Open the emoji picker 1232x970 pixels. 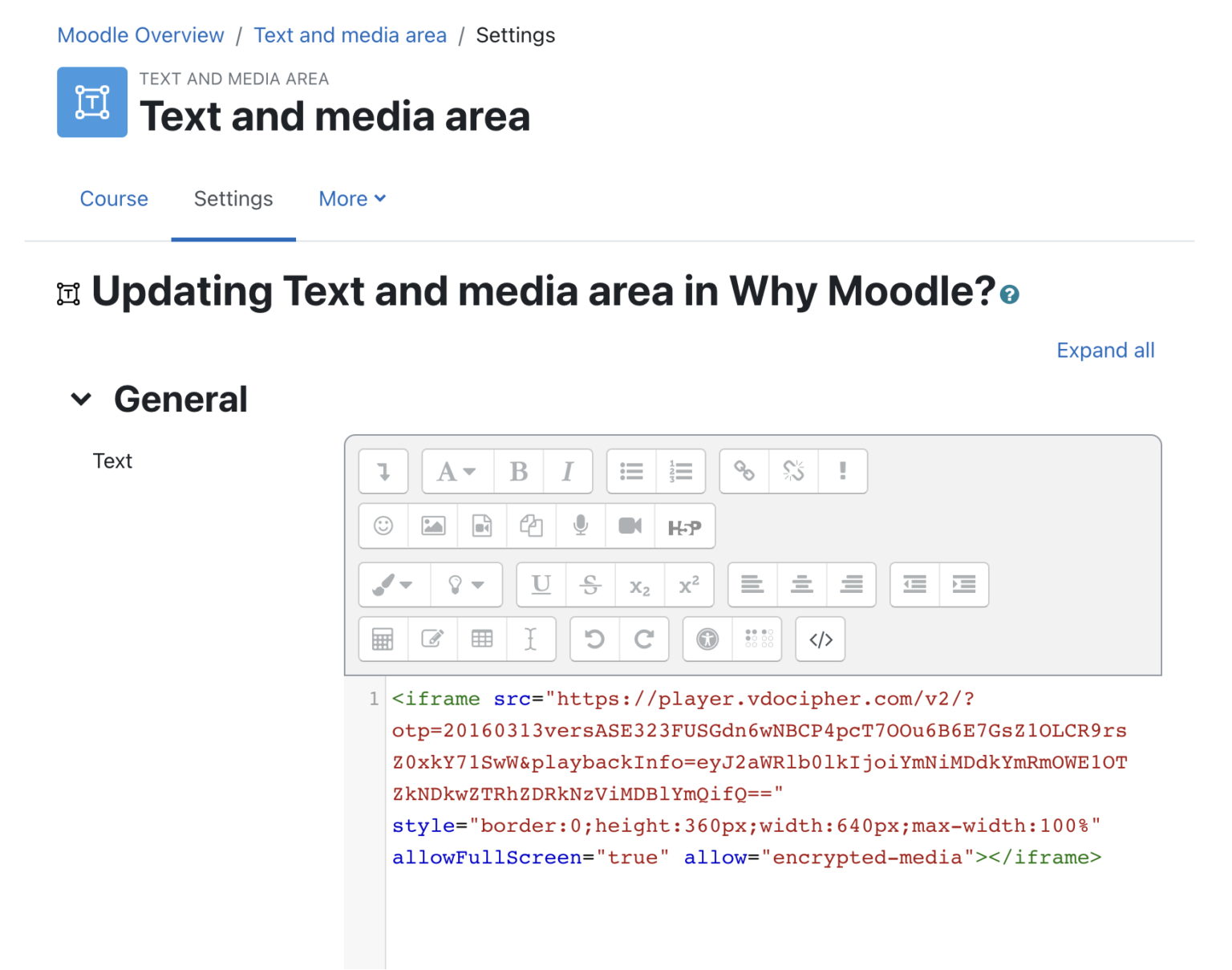(x=383, y=526)
